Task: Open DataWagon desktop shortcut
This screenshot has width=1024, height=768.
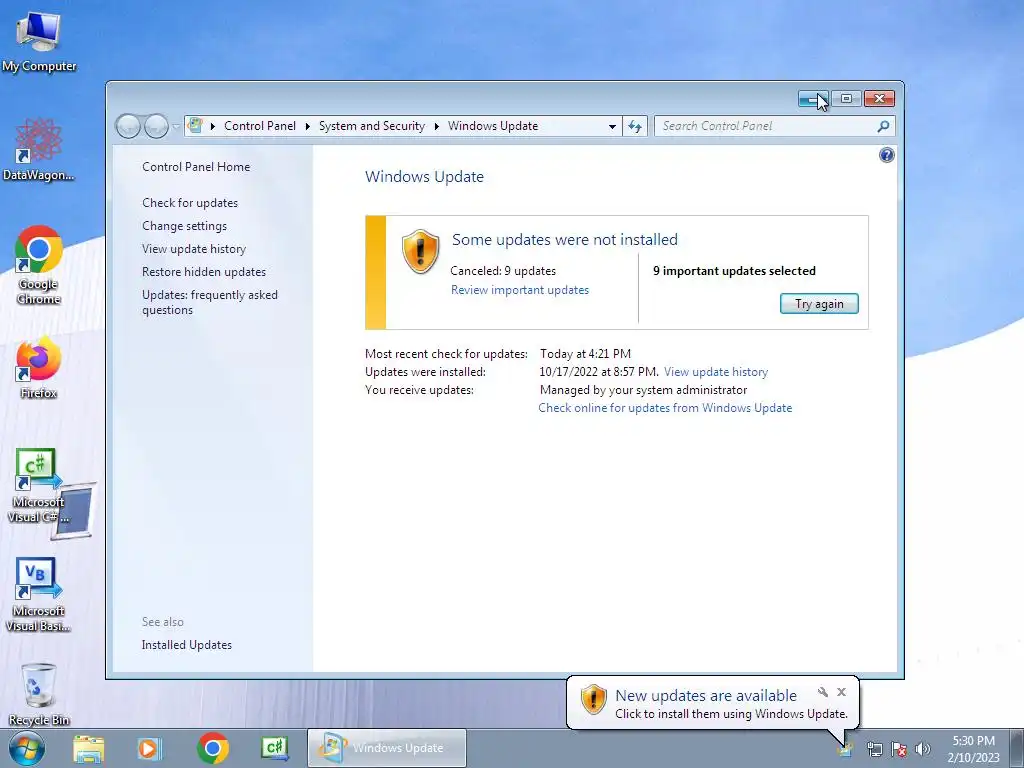Action: click(x=39, y=149)
